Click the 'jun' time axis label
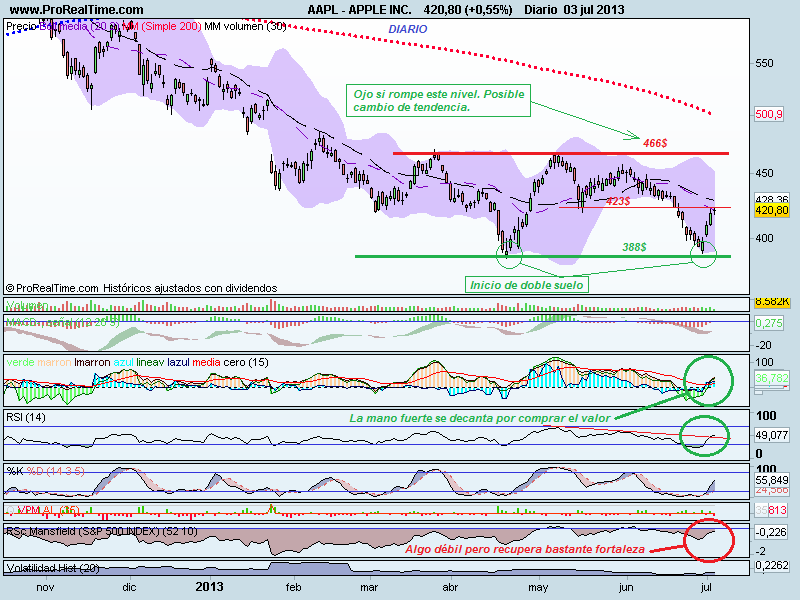 tap(626, 587)
